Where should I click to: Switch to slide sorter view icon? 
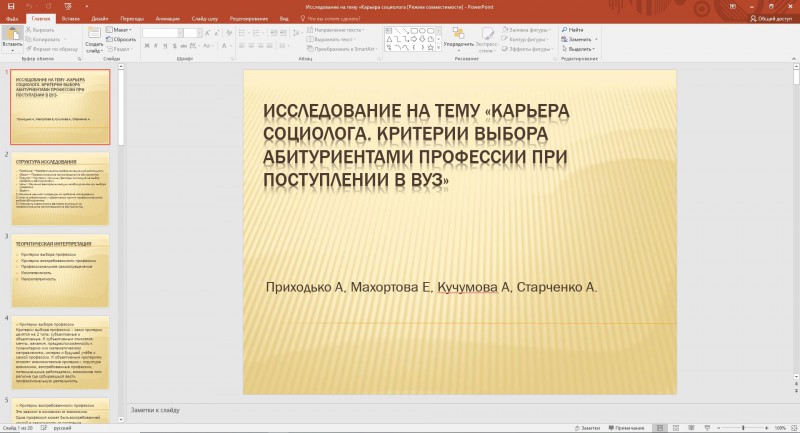676,428
